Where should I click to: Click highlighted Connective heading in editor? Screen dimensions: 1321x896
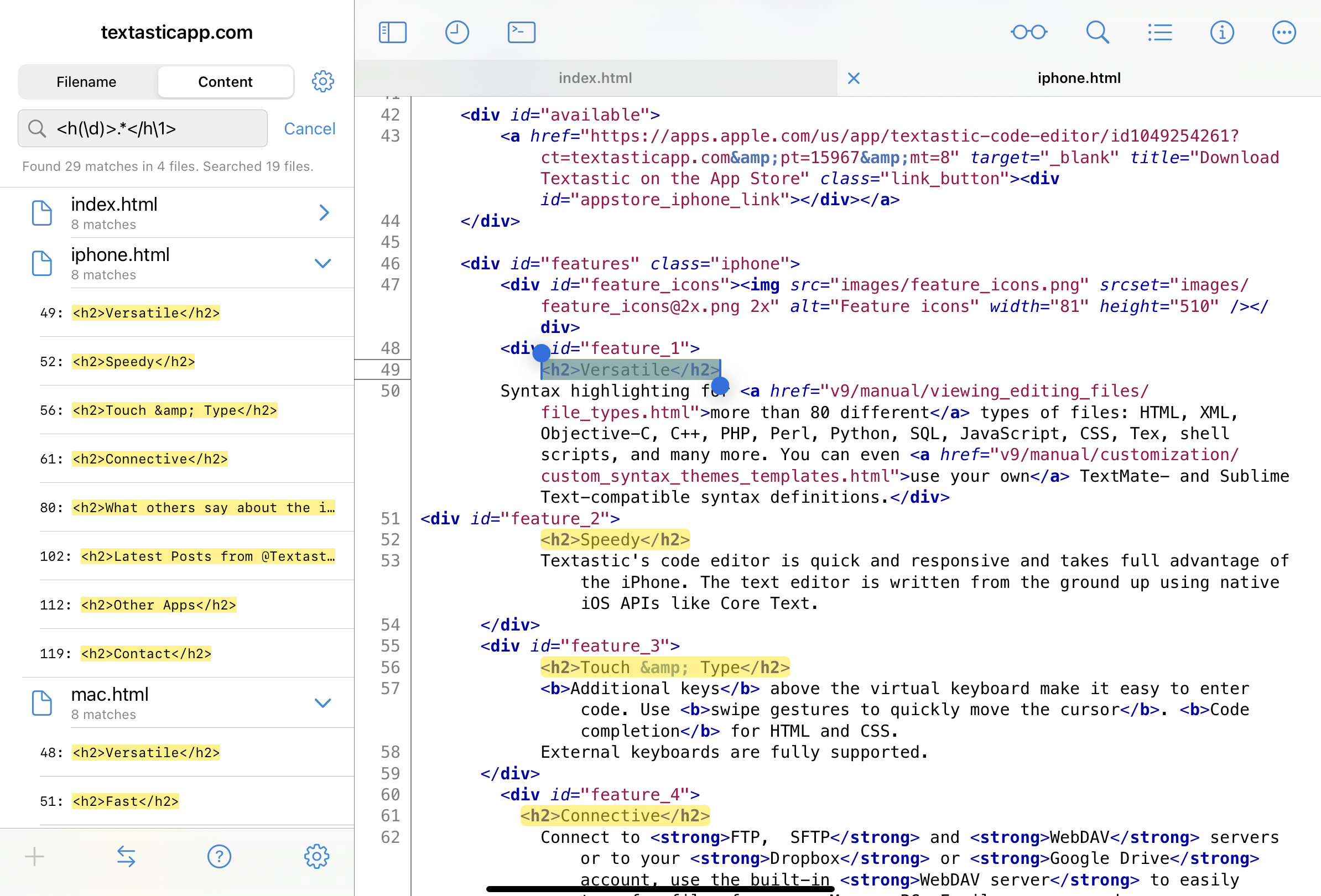(615, 816)
